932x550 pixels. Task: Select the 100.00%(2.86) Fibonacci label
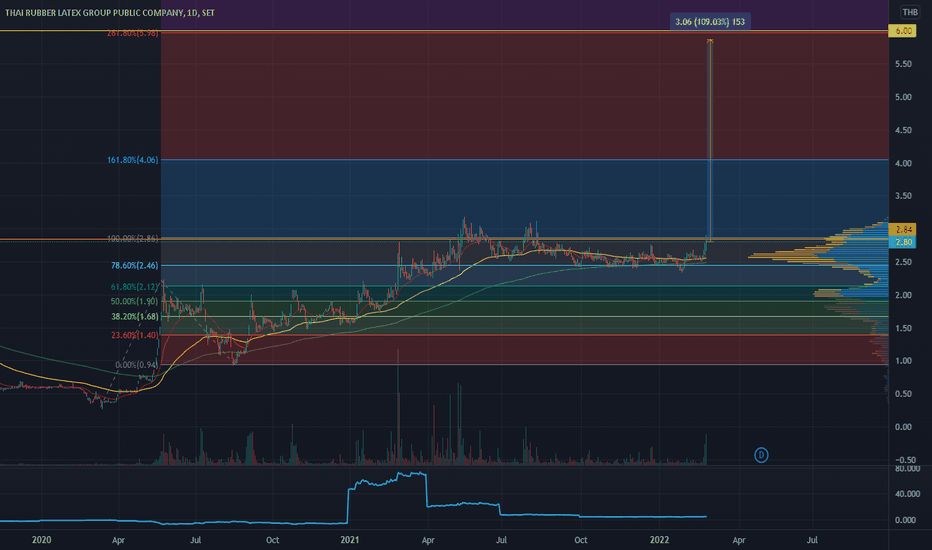[133, 238]
